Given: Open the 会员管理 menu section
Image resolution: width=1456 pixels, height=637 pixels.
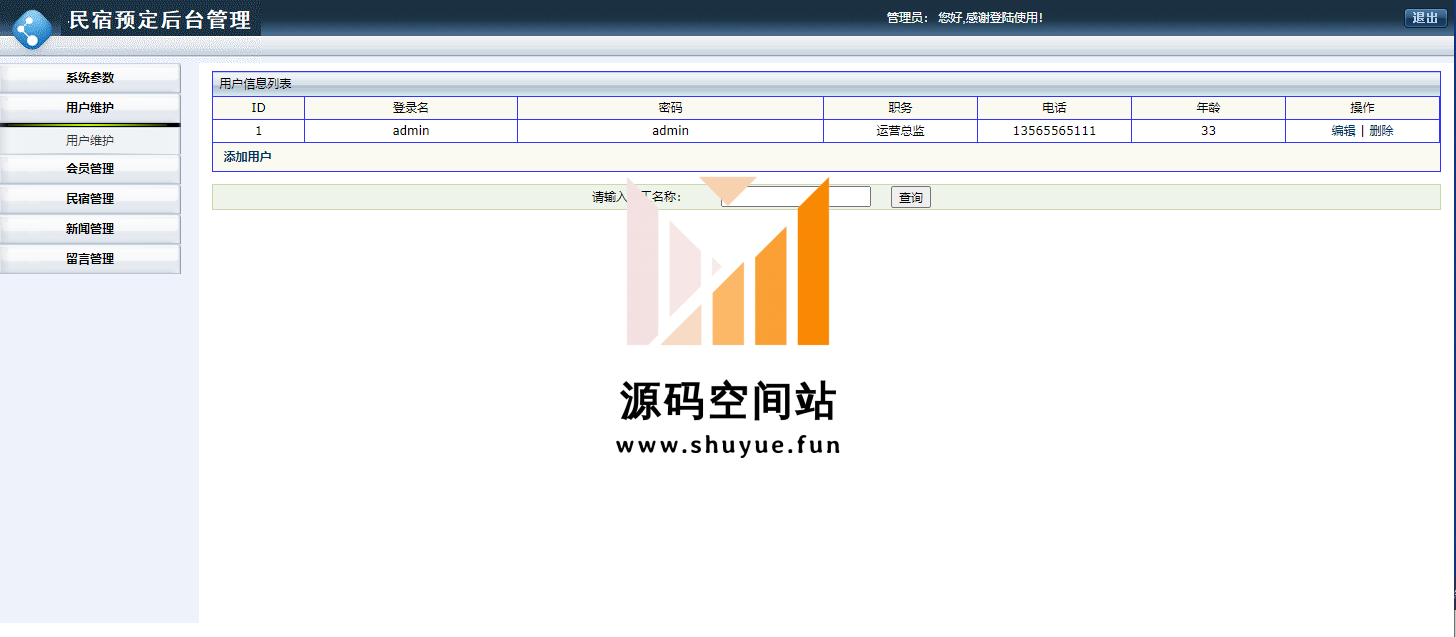Looking at the screenshot, I should click(90, 169).
